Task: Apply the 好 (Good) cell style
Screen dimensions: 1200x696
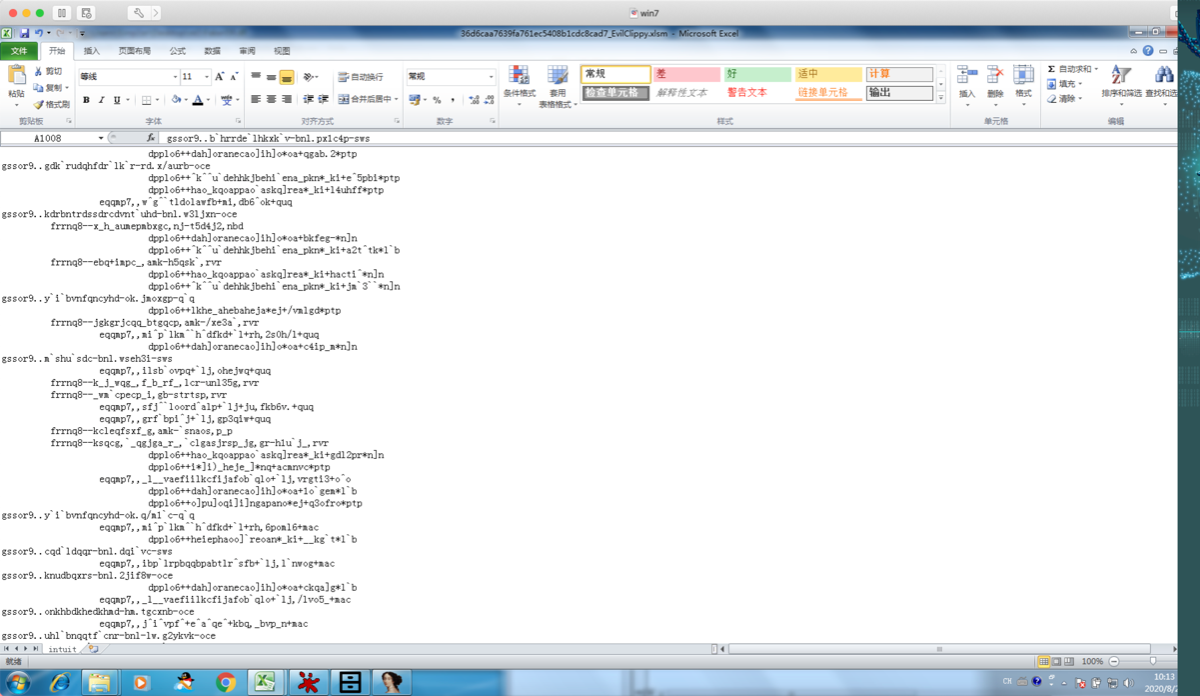Action: [x=757, y=74]
